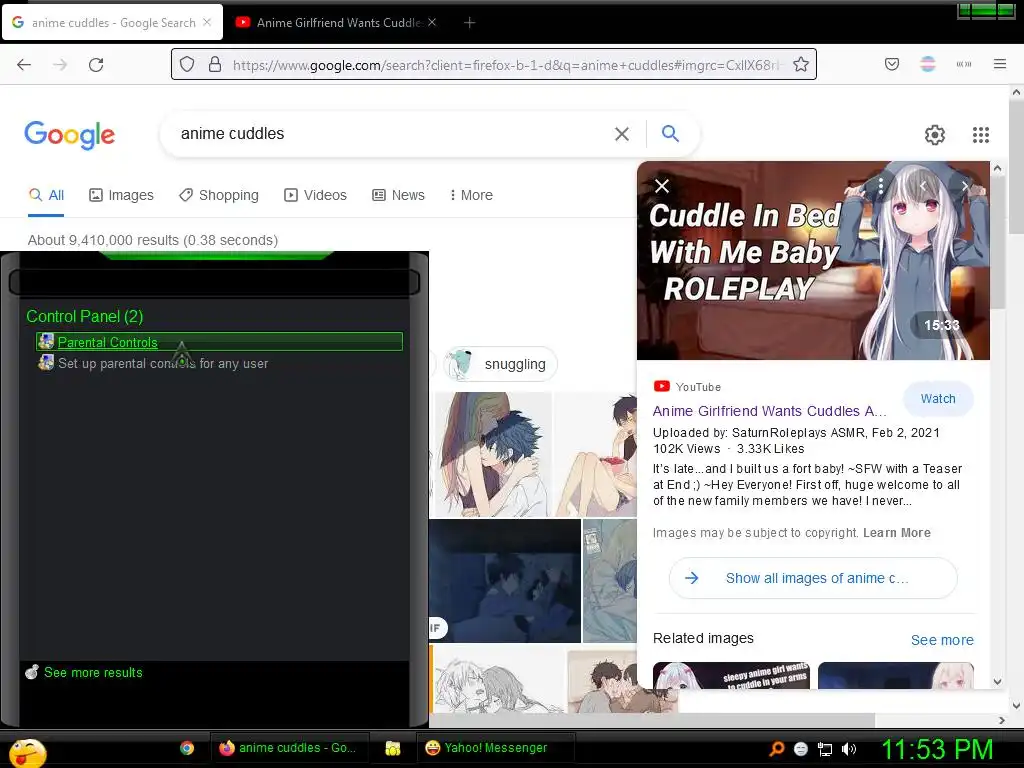Clear the search box with X icon

(x=622, y=134)
